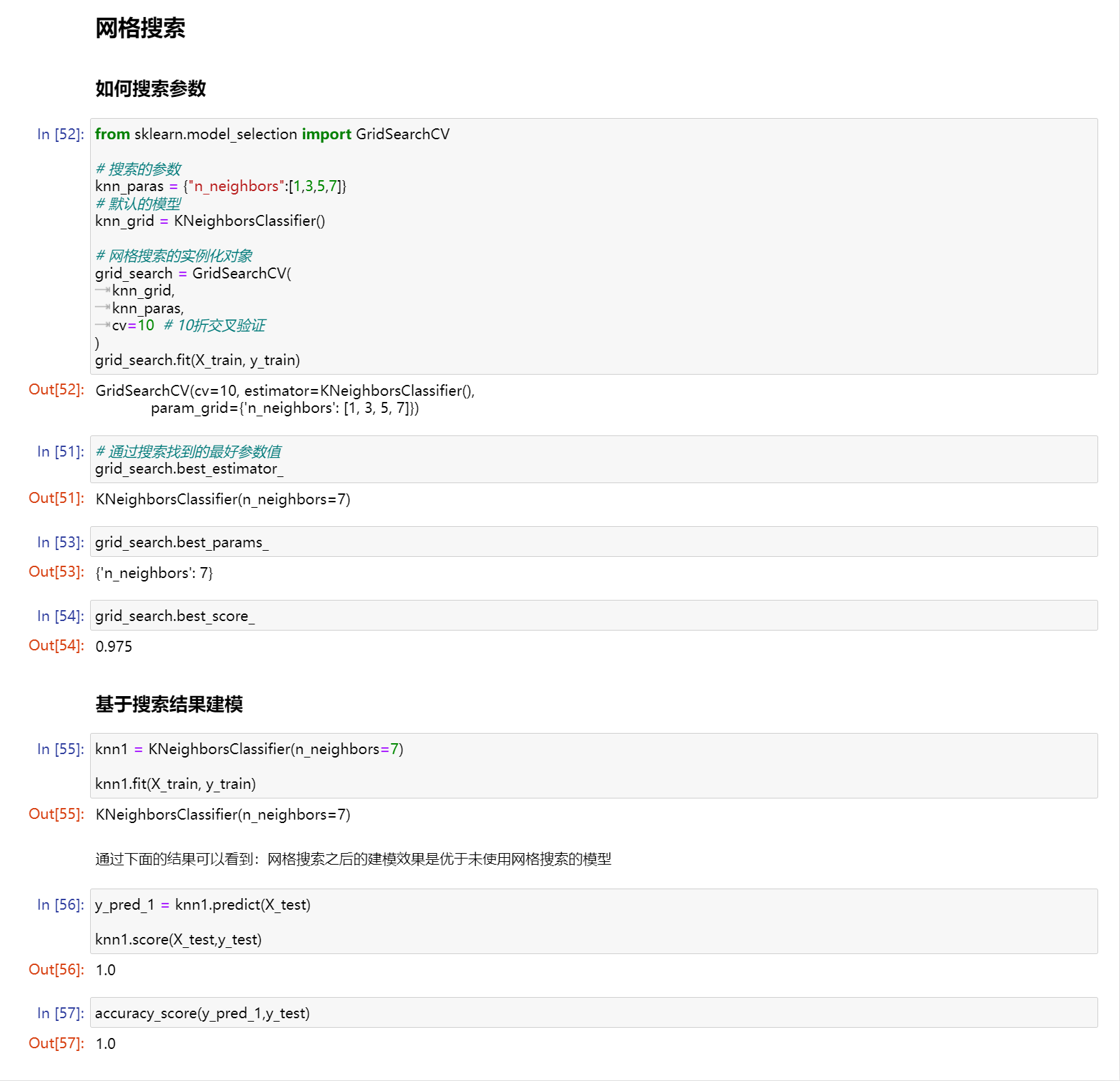The height and width of the screenshot is (1081, 1120).
Task: Click the Out[53]: prompt label
Action: click(57, 572)
